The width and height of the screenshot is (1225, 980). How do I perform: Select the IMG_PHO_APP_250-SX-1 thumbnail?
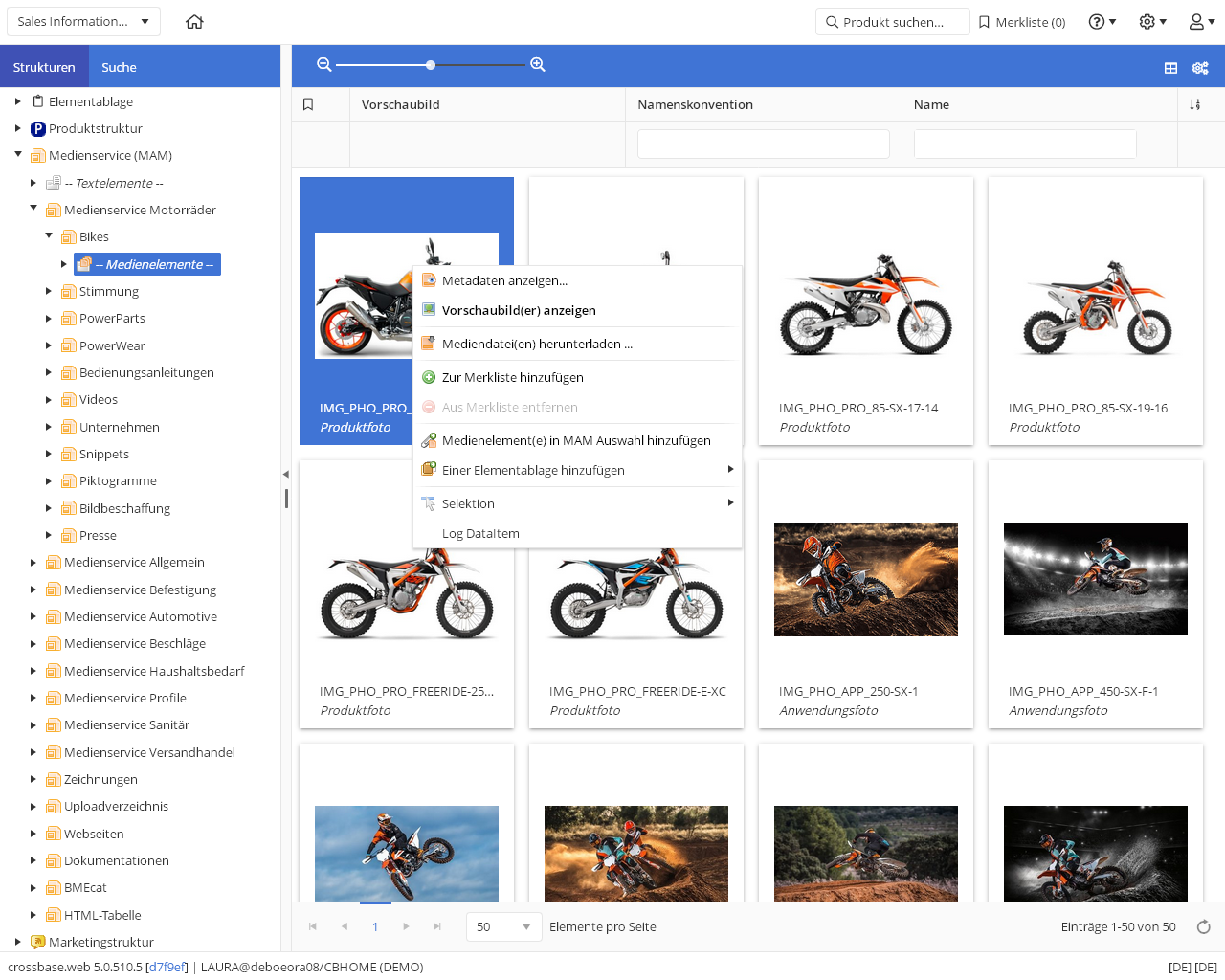[866, 594]
